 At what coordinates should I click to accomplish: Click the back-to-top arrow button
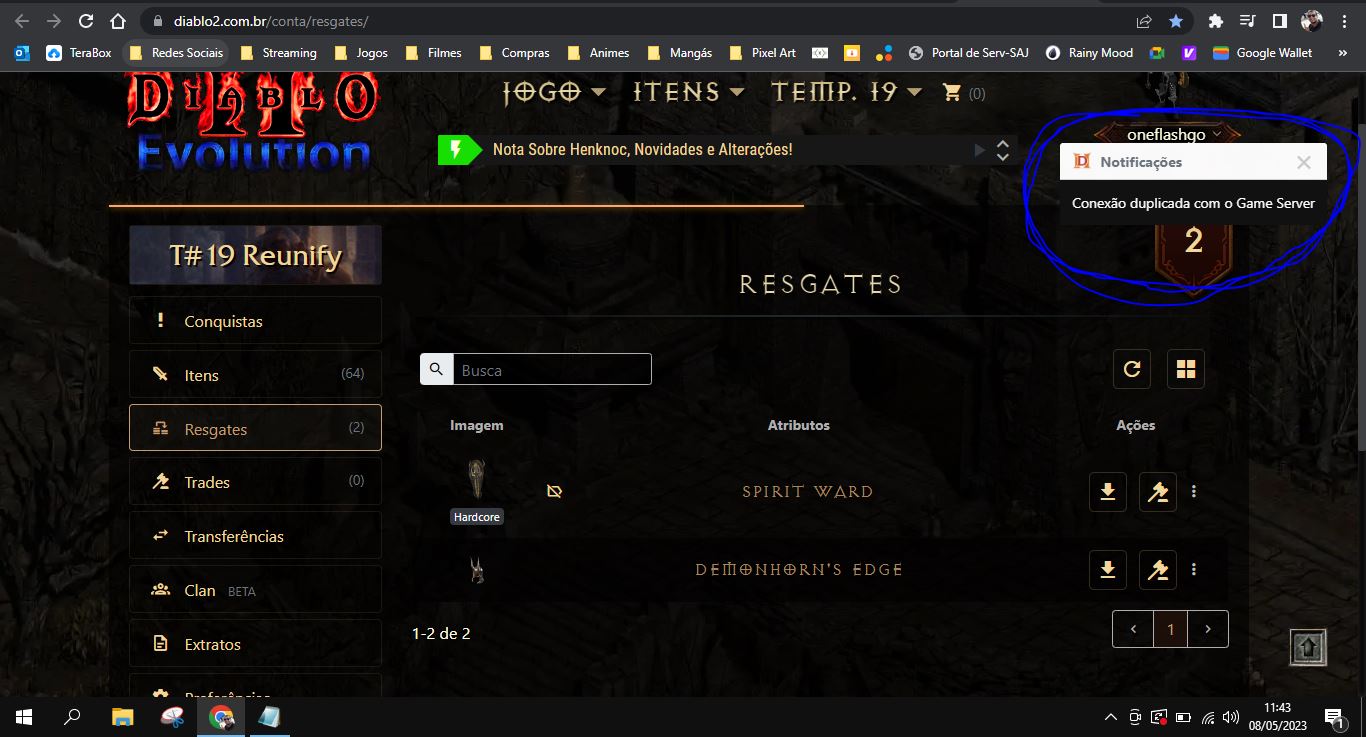coord(1308,647)
